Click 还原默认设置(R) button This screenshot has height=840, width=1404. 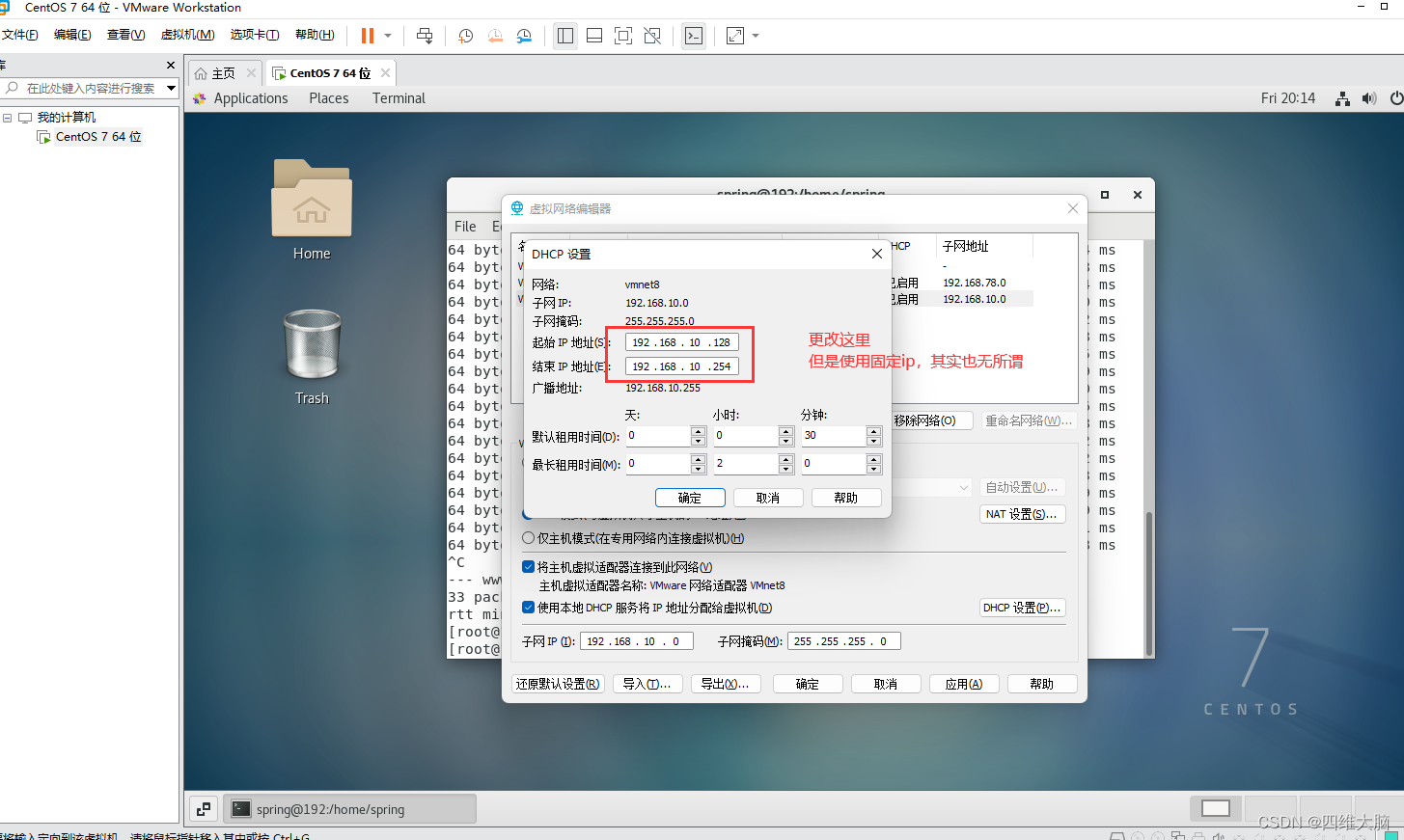pos(558,684)
